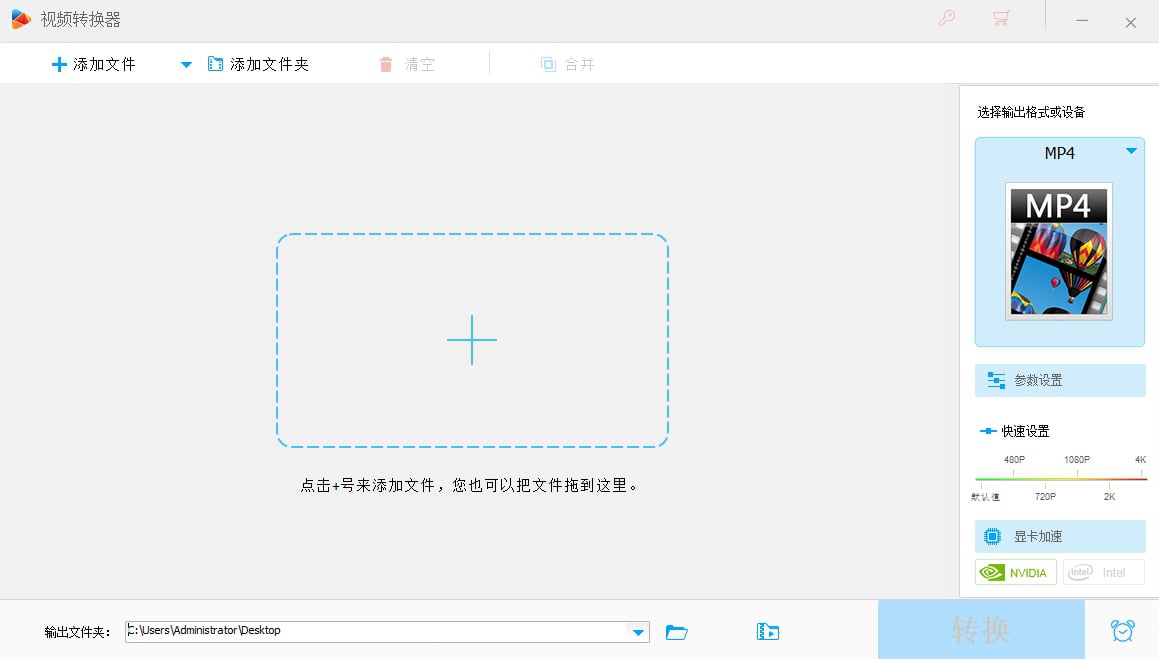Viewport: 1159px width, 659px height.
Task: Expand the MP4 output format dropdown
Action: coord(1131,152)
